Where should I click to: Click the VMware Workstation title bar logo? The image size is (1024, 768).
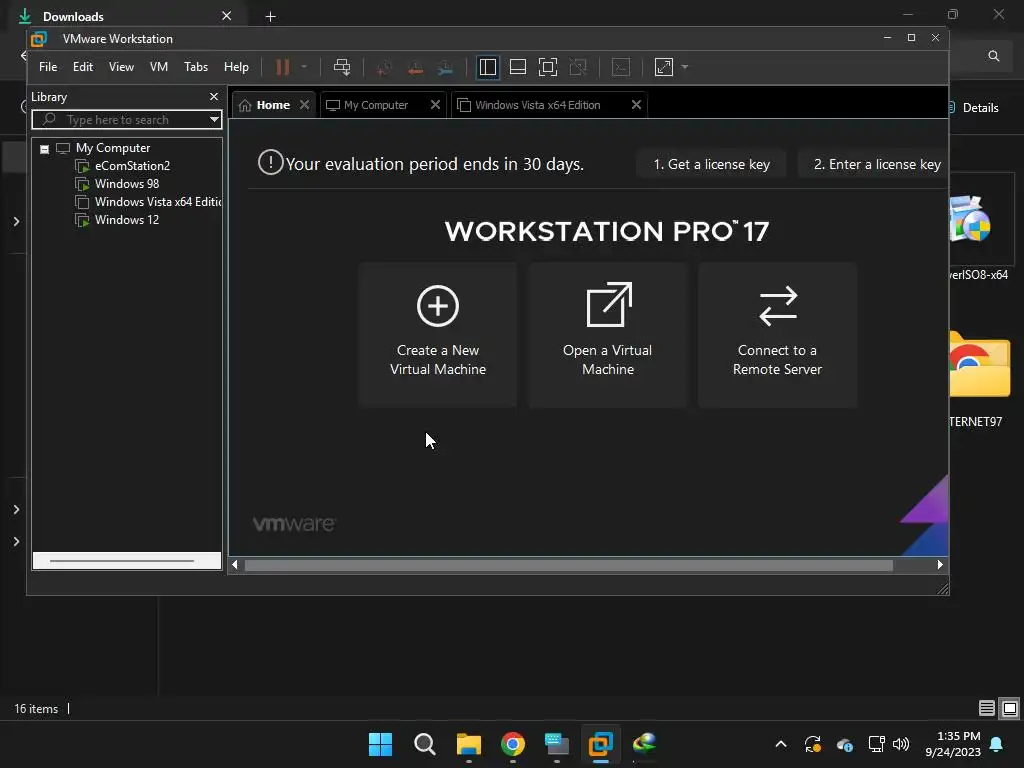tap(39, 39)
